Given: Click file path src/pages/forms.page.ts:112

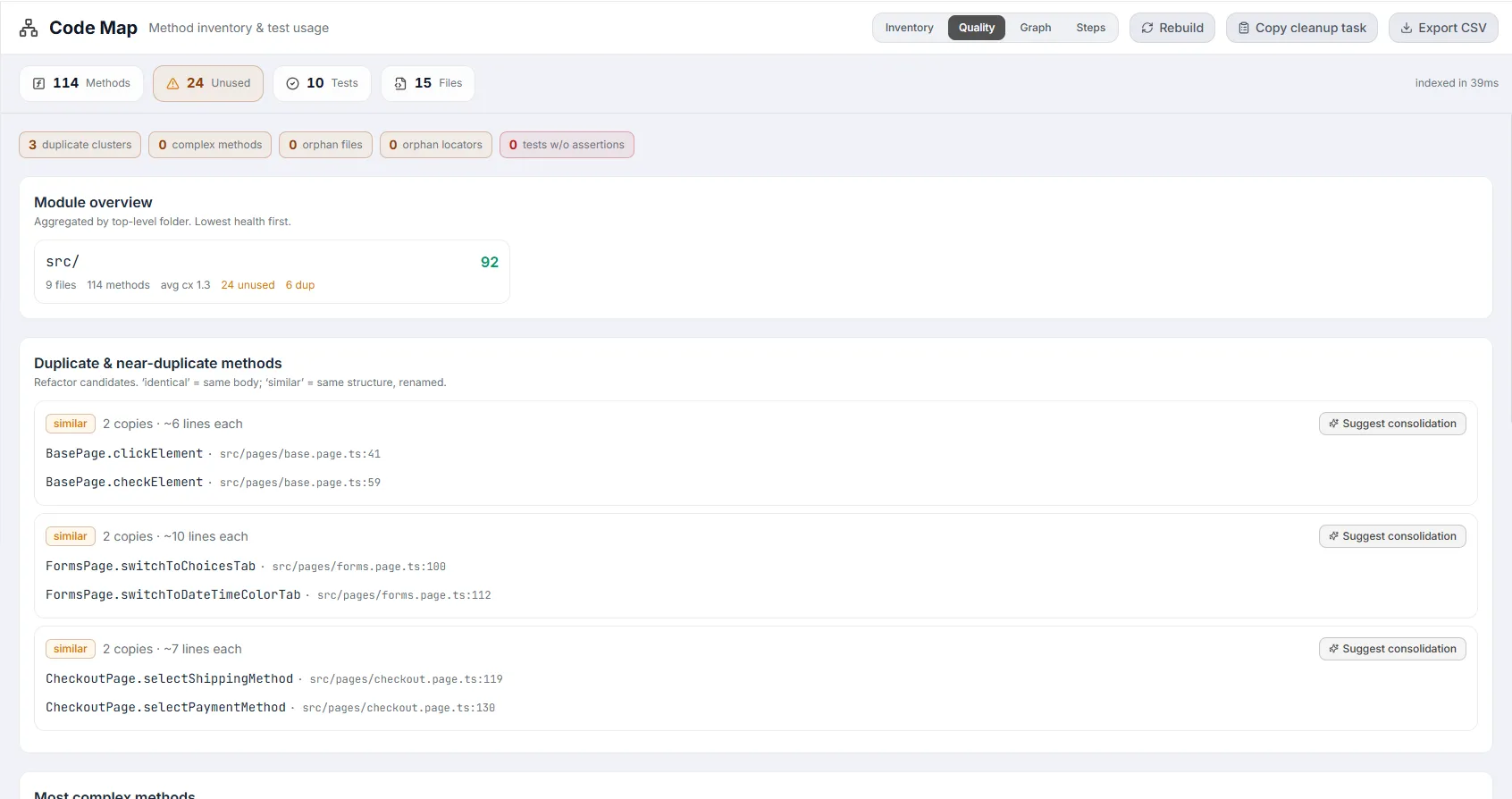Looking at the screenshot, I should pyautogui.click(x=404, y=595).
